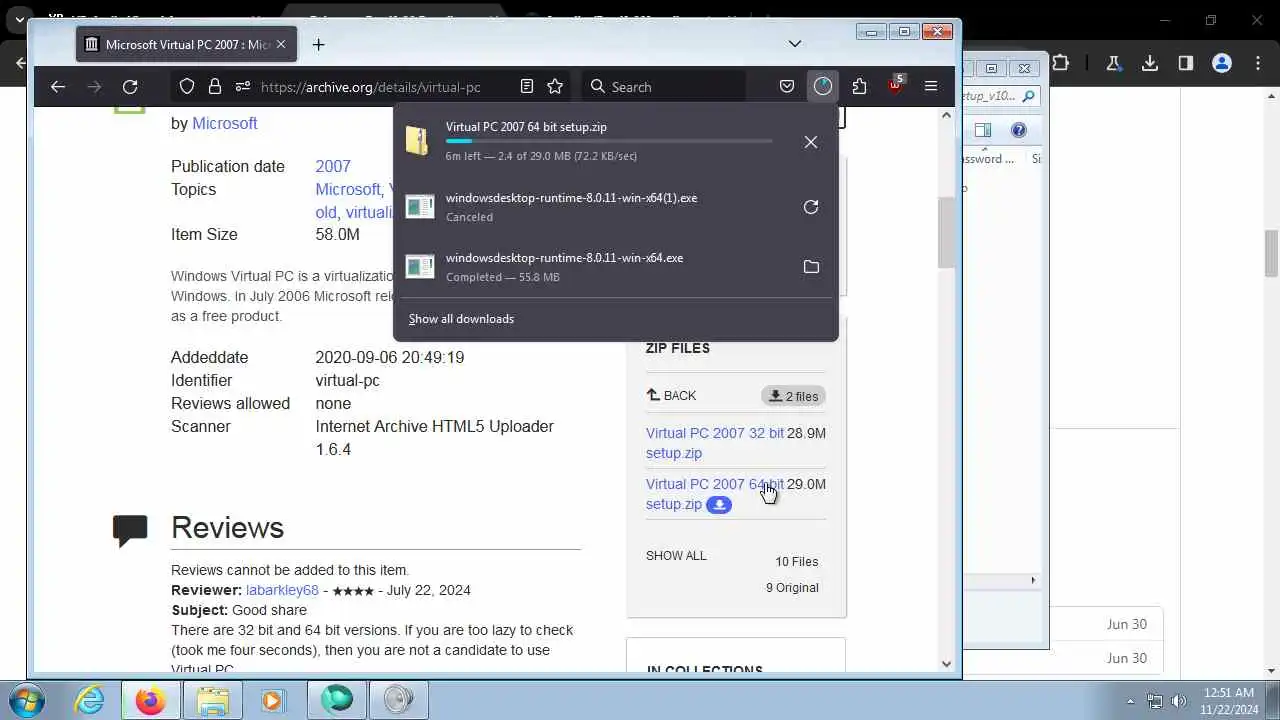Open the Firefox hamburger application menu
The image size is (1280, 720).
(931, 87)
